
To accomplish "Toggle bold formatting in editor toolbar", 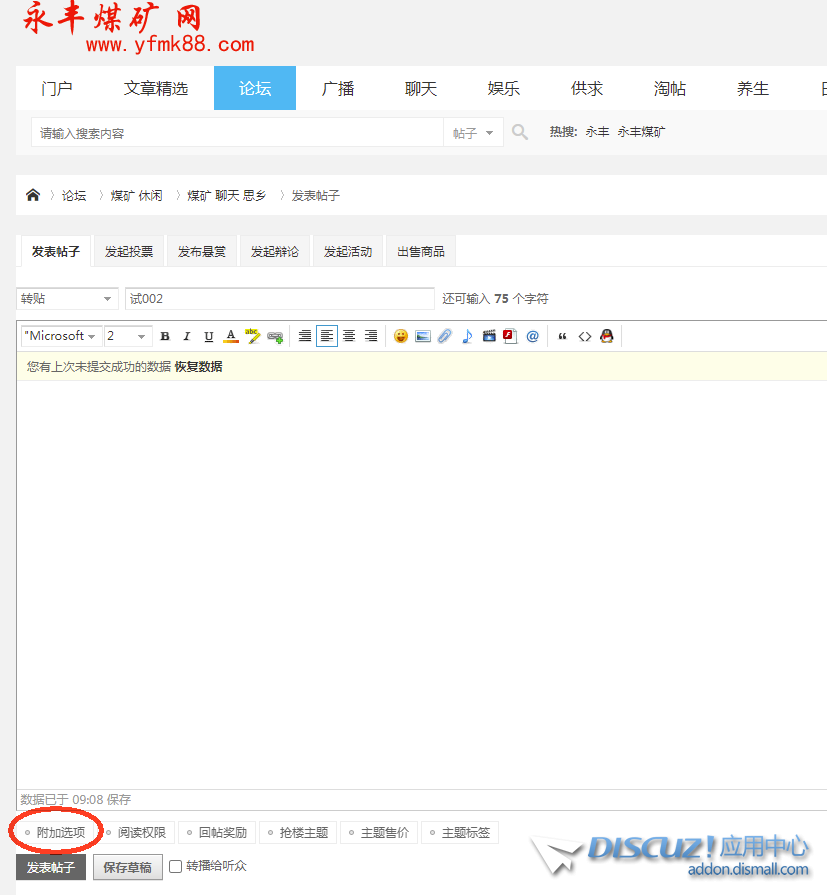I will coord(165,337).
